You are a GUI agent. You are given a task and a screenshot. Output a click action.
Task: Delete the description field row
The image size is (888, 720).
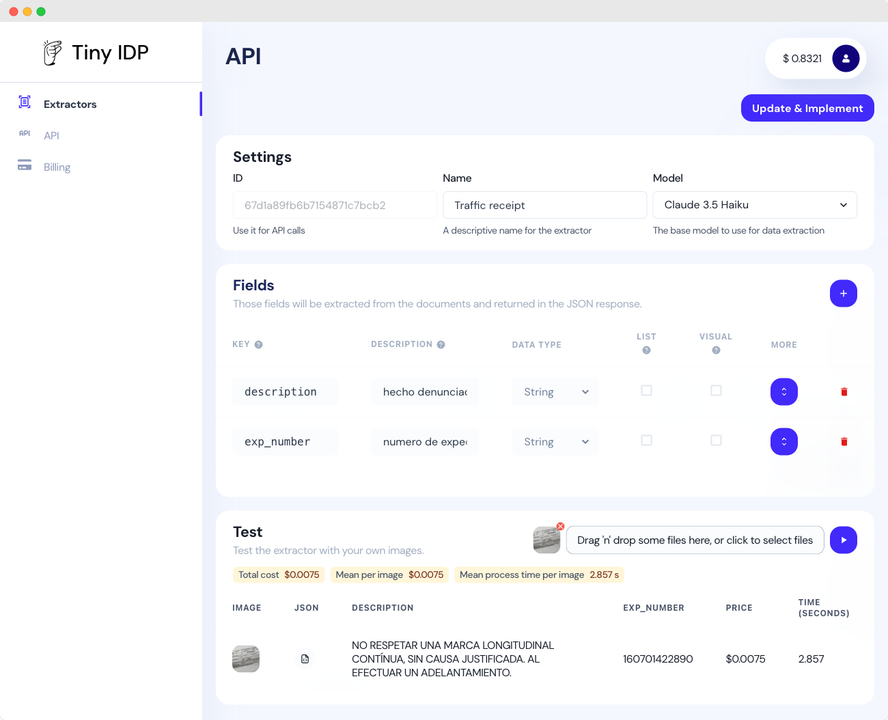click(x=844, y=392)
